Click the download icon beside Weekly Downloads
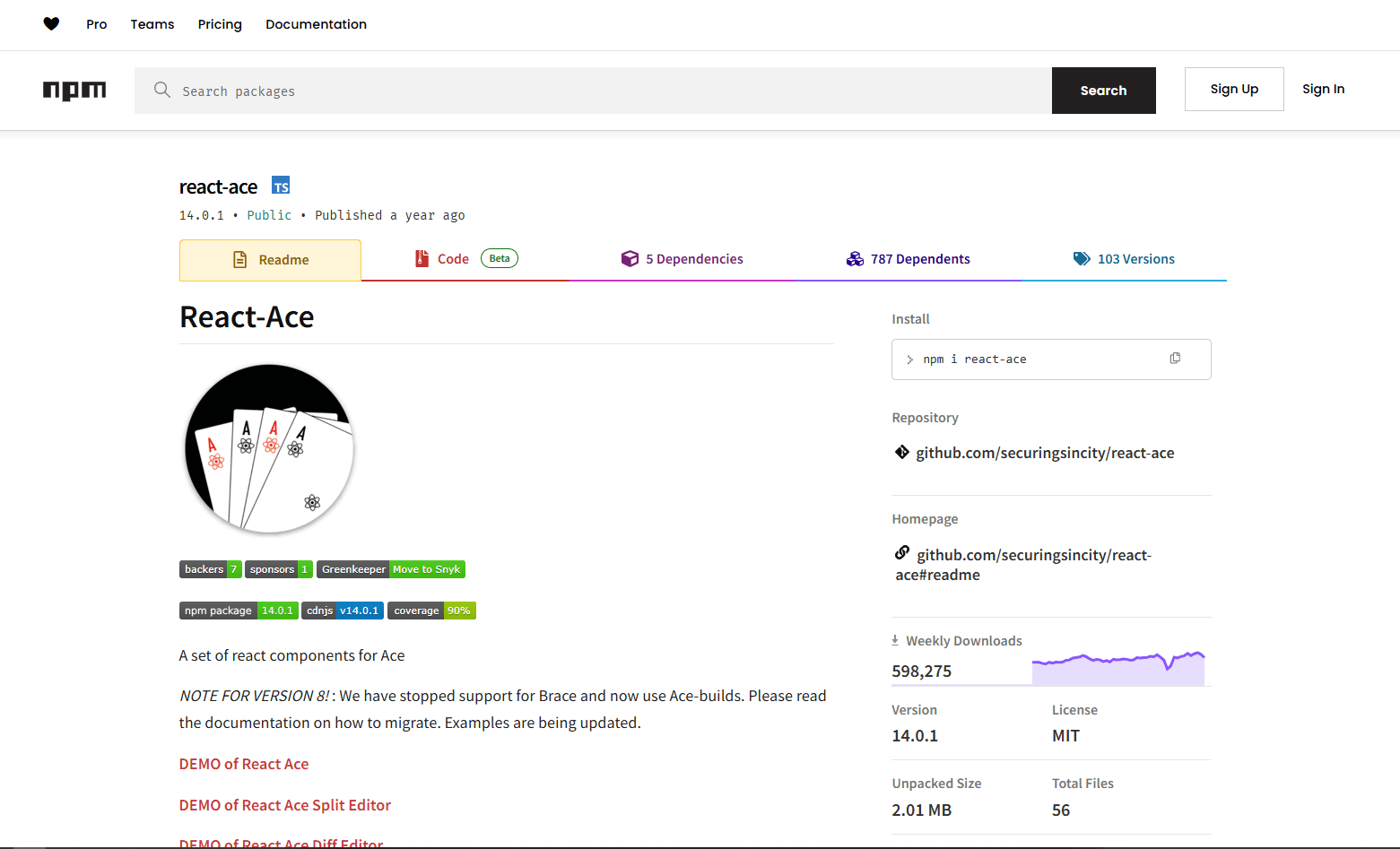This screenshot has height=849, width=1400. (x=894, y=639)
